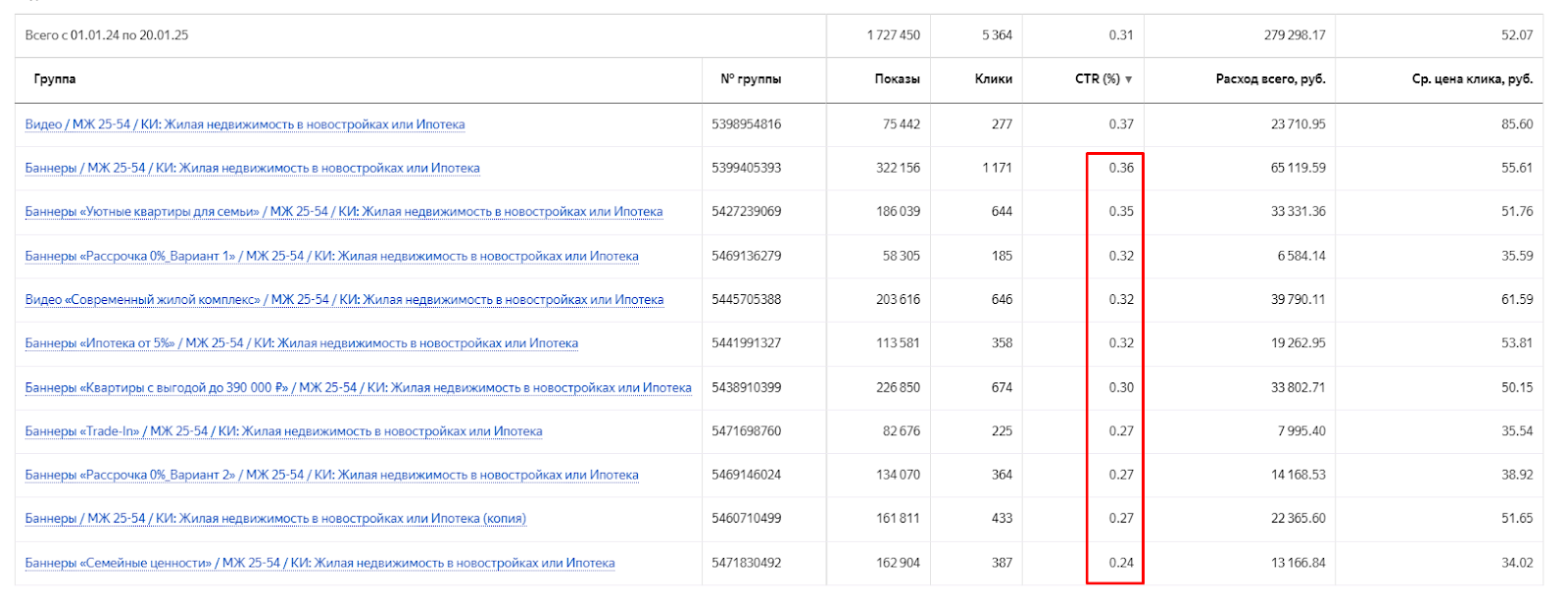Sort by the "Расход всего, руб." column header
1568x606 pixels.
point(1270,79)
